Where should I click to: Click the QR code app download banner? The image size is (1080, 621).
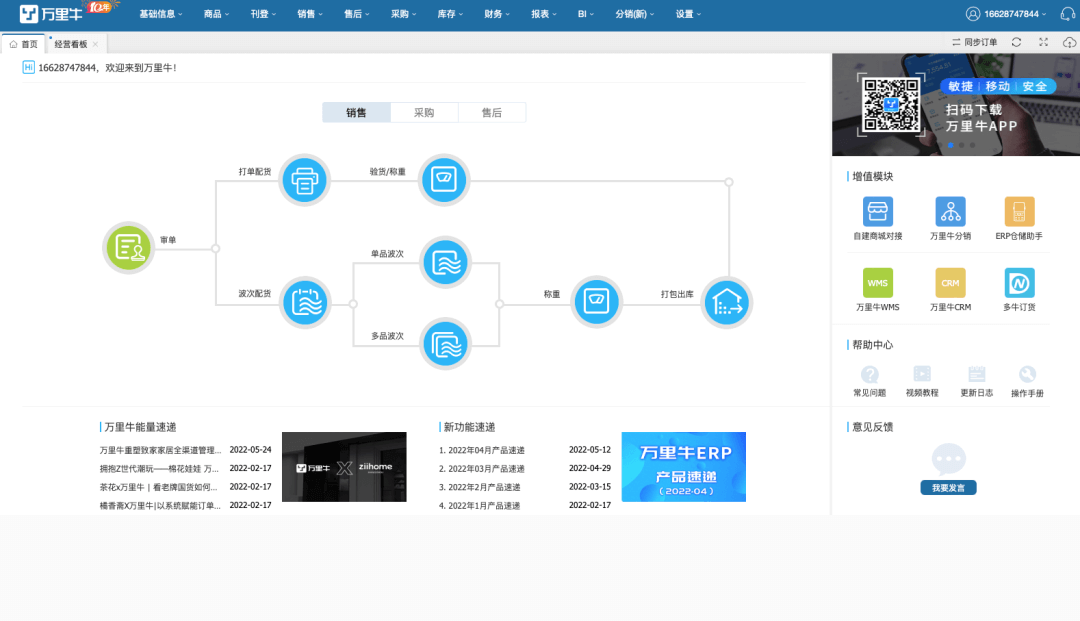pos(956,105)
